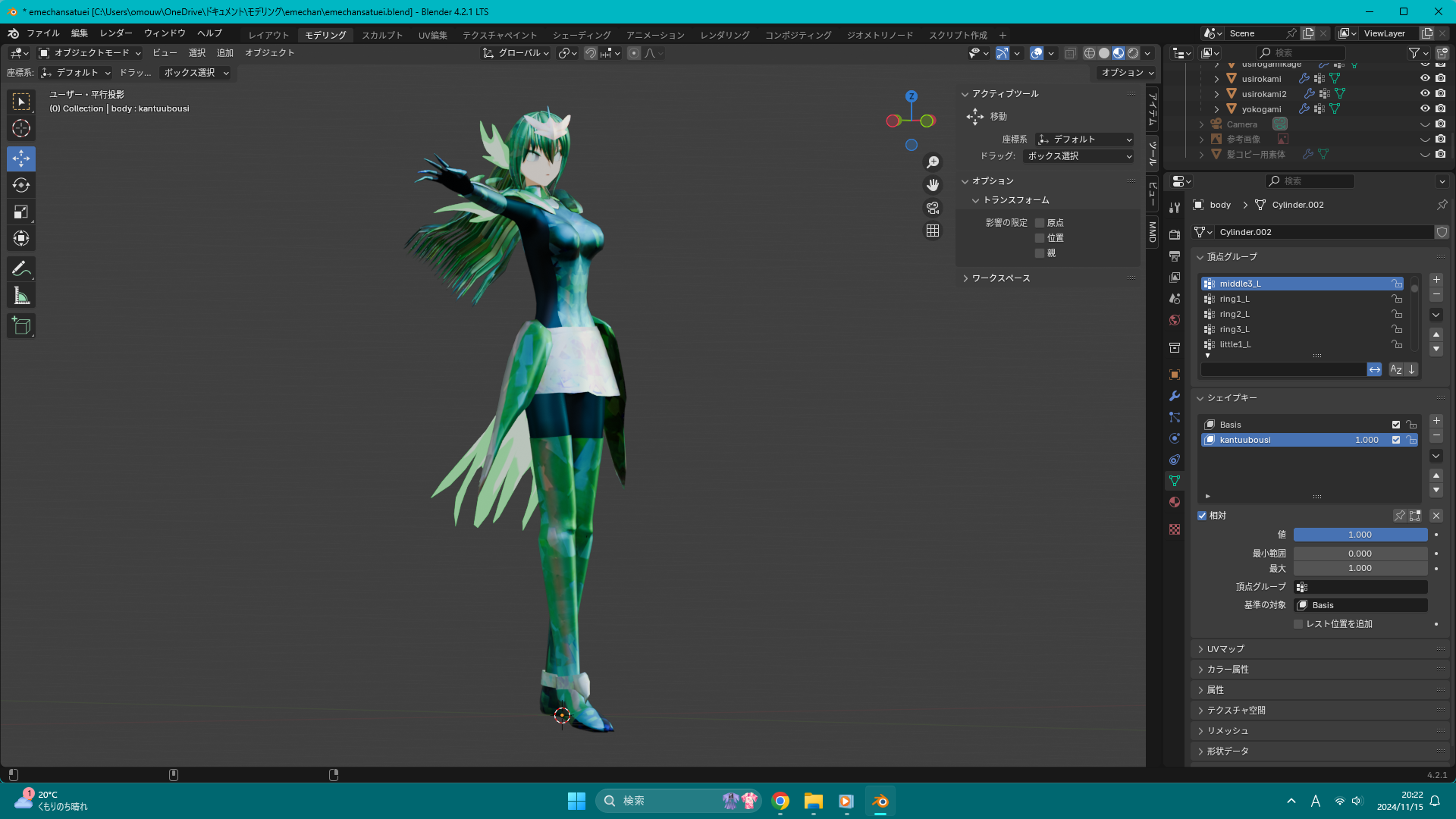The height and width of the screenshot is (819, 1456).
Task: Toggle snapping magnet in viewport header
Action: 590,53
